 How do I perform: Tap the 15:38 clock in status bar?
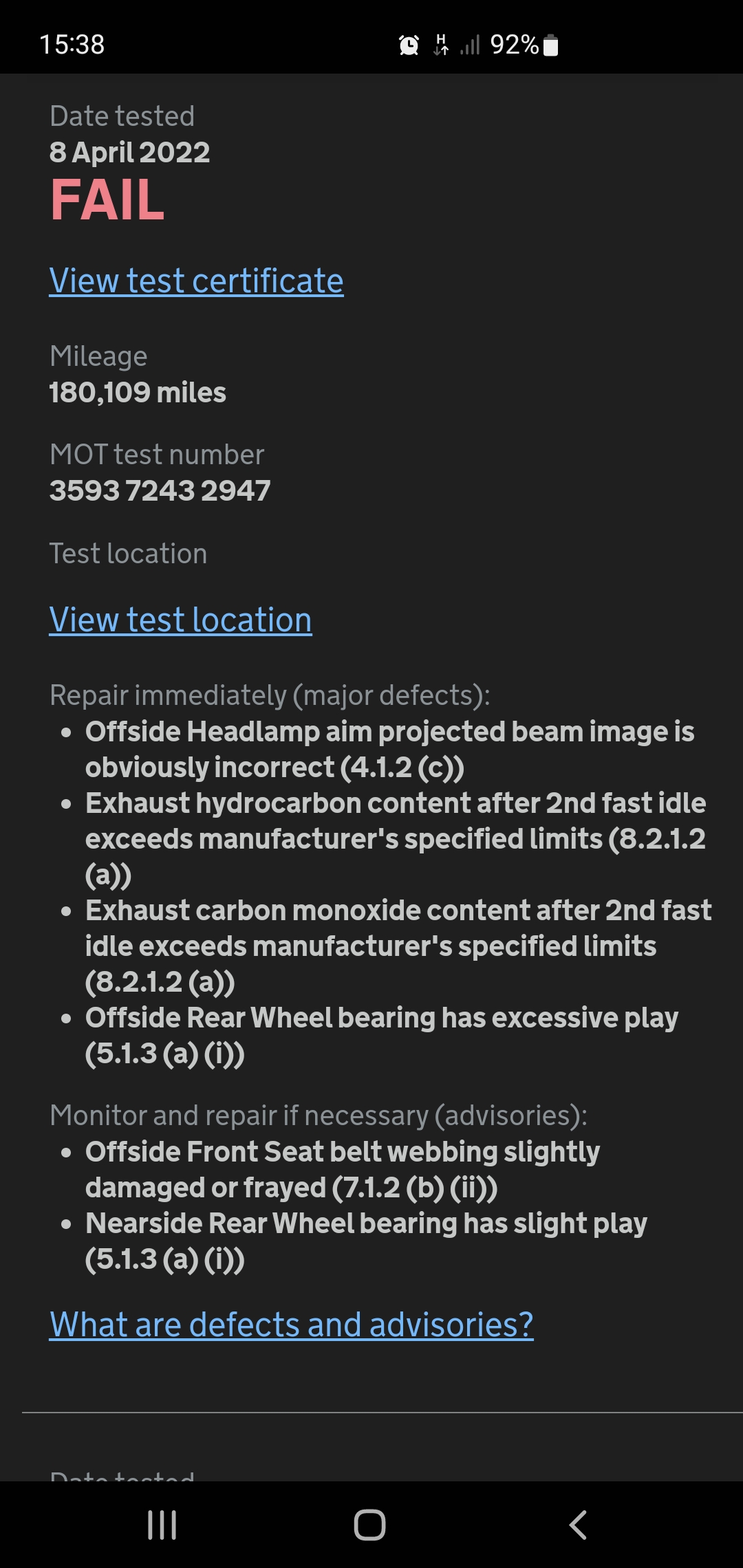(72, 45)
